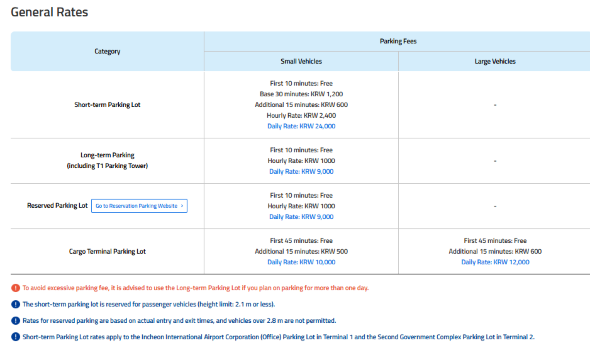Click the short-term height limit note text
This screenshot has height=360, width=590.
(x=149, y=304)
